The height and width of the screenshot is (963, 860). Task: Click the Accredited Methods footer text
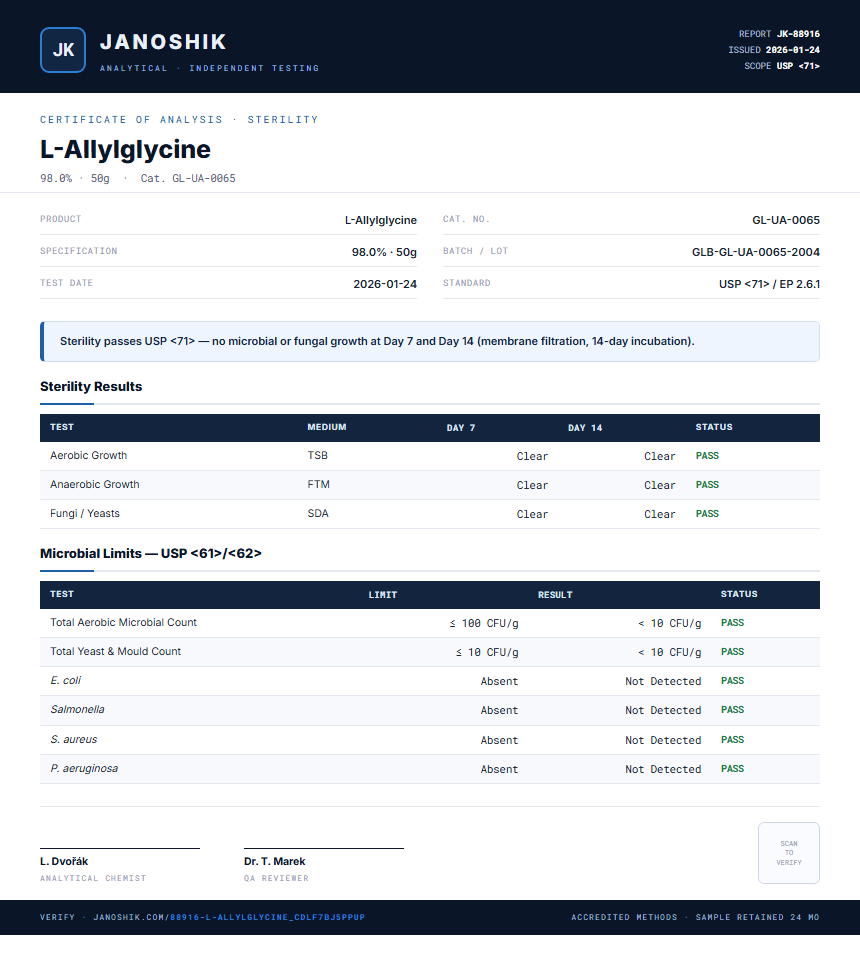click(x=624, y=917)
